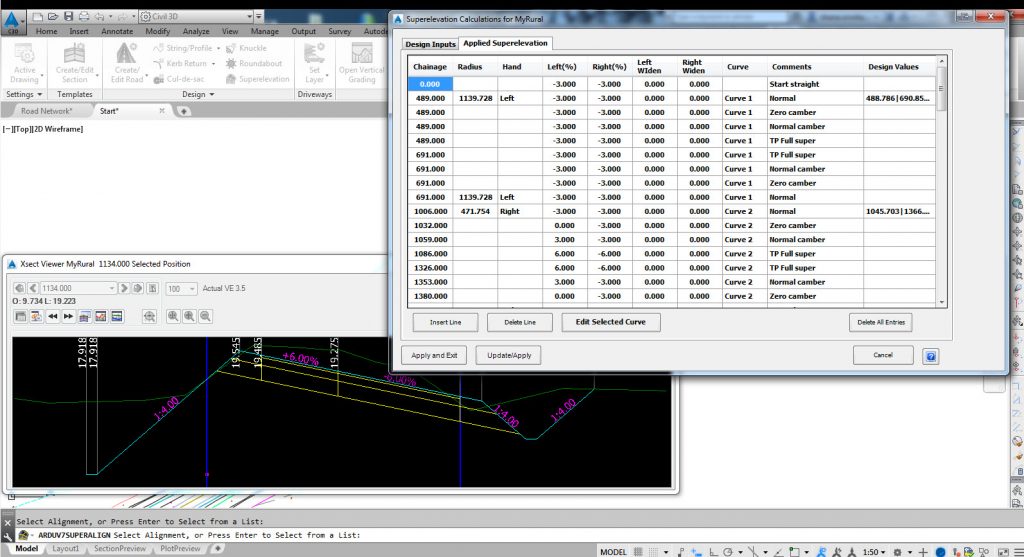
Task: Expand the quick access toolbar customize arrow
Action: 259,16
